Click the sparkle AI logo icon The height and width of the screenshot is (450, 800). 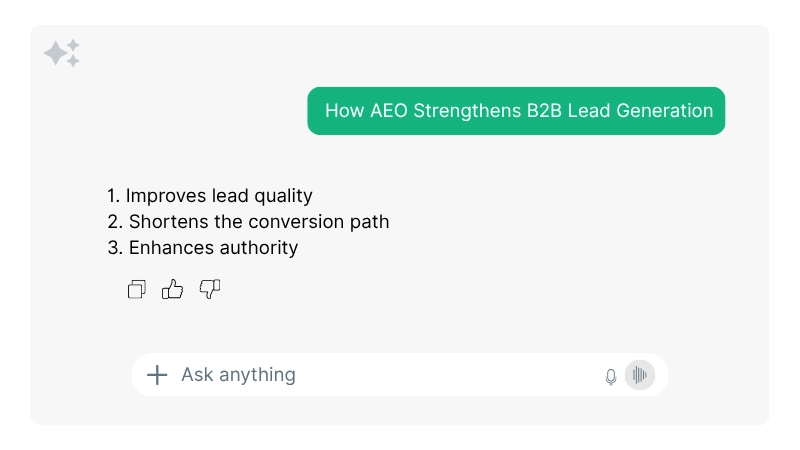coord(62,54)
